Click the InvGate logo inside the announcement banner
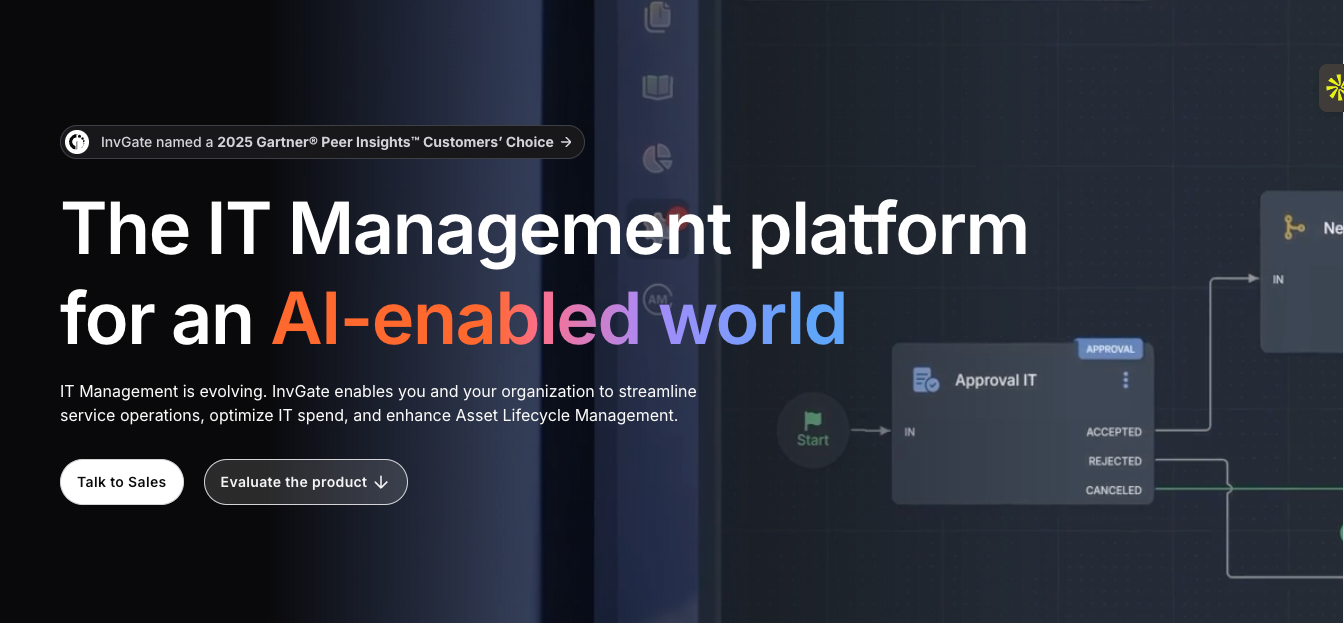The height and width of the screenshot is (623, 1344). [x=77, y=141]
